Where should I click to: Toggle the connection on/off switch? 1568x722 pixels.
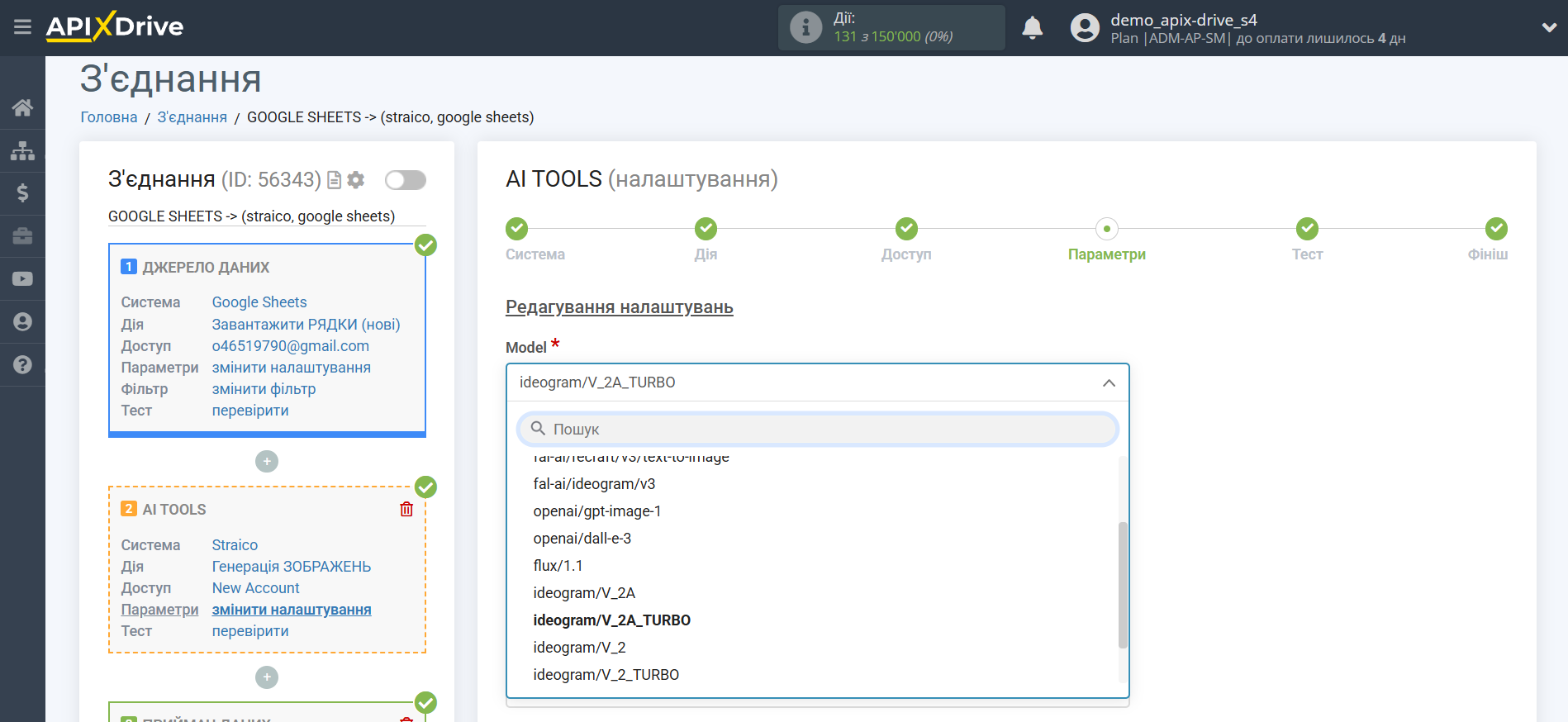pos(405,180)
